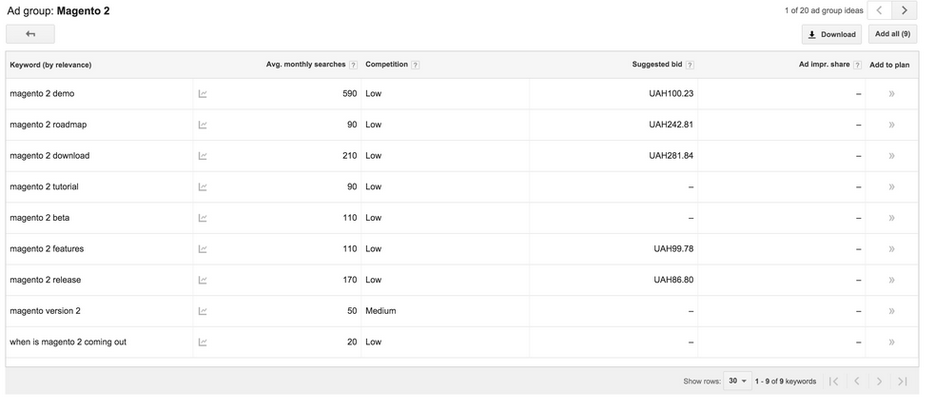927x399 pixels.
Task: Select keyword when is magento 2 coming out
Action: click(x=68, y=342)
